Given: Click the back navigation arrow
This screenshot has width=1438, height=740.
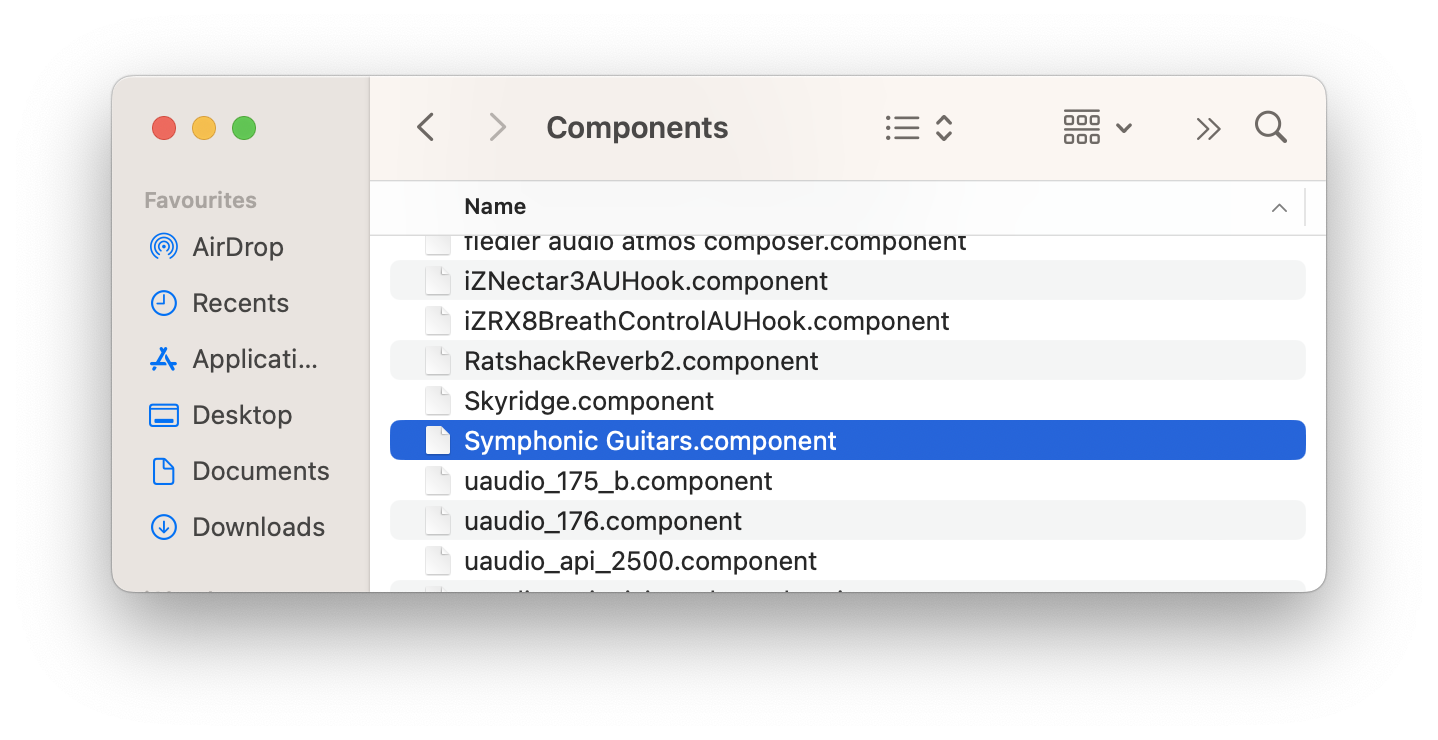Looking at the screenshot, I should pyautogui.click(x=426, y=128).
